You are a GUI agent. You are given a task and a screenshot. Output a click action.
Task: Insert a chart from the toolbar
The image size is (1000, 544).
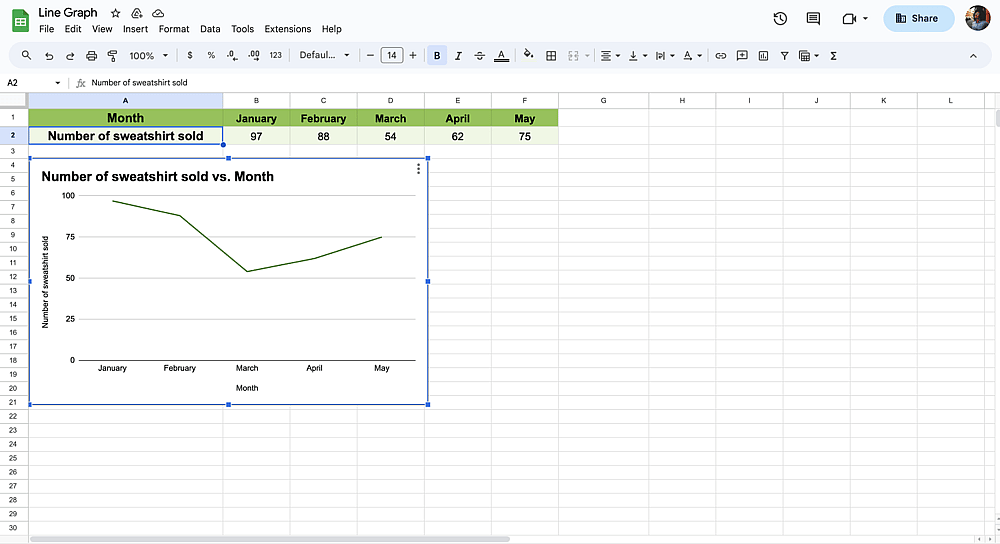click(x=763, y=56)
